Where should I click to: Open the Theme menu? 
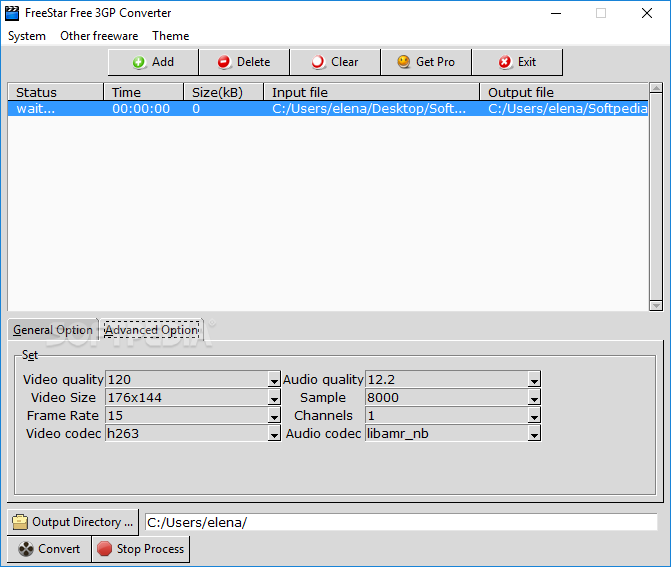click(x=170, y=36)
